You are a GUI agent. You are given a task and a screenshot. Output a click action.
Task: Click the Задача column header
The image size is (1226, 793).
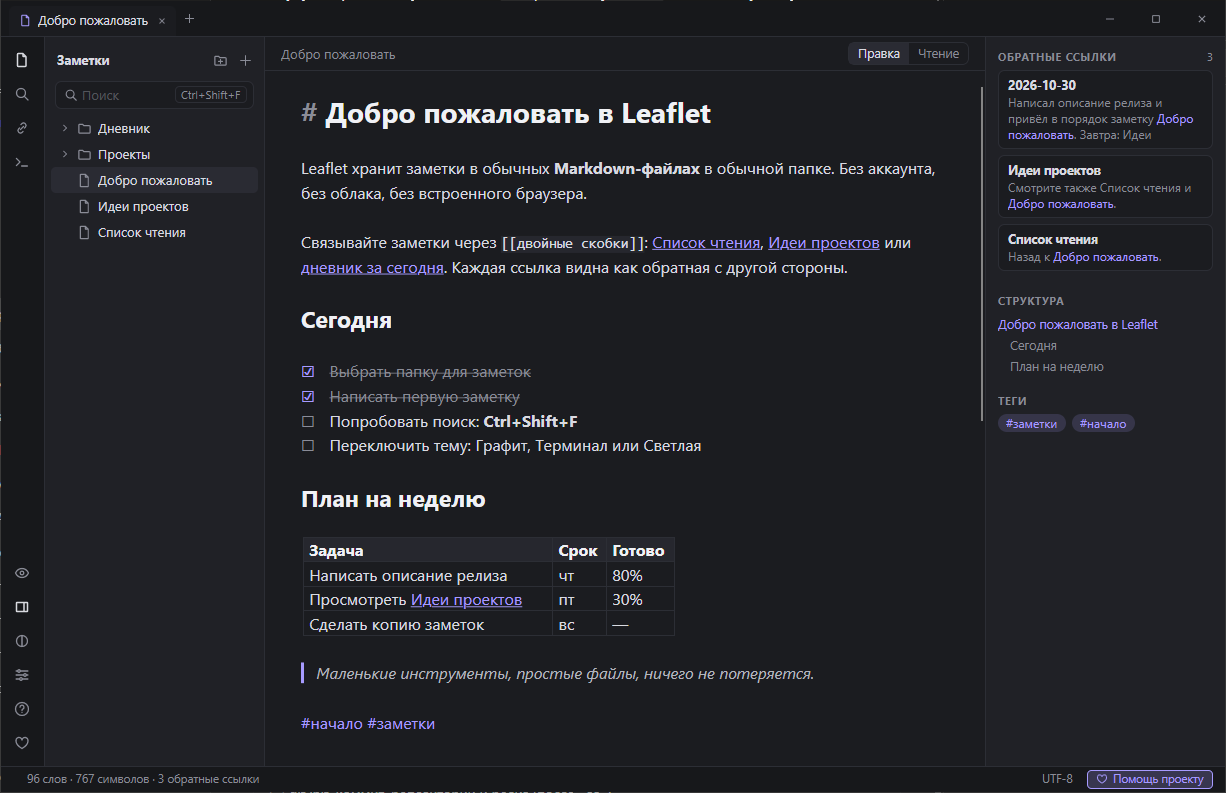click(428, 551)
